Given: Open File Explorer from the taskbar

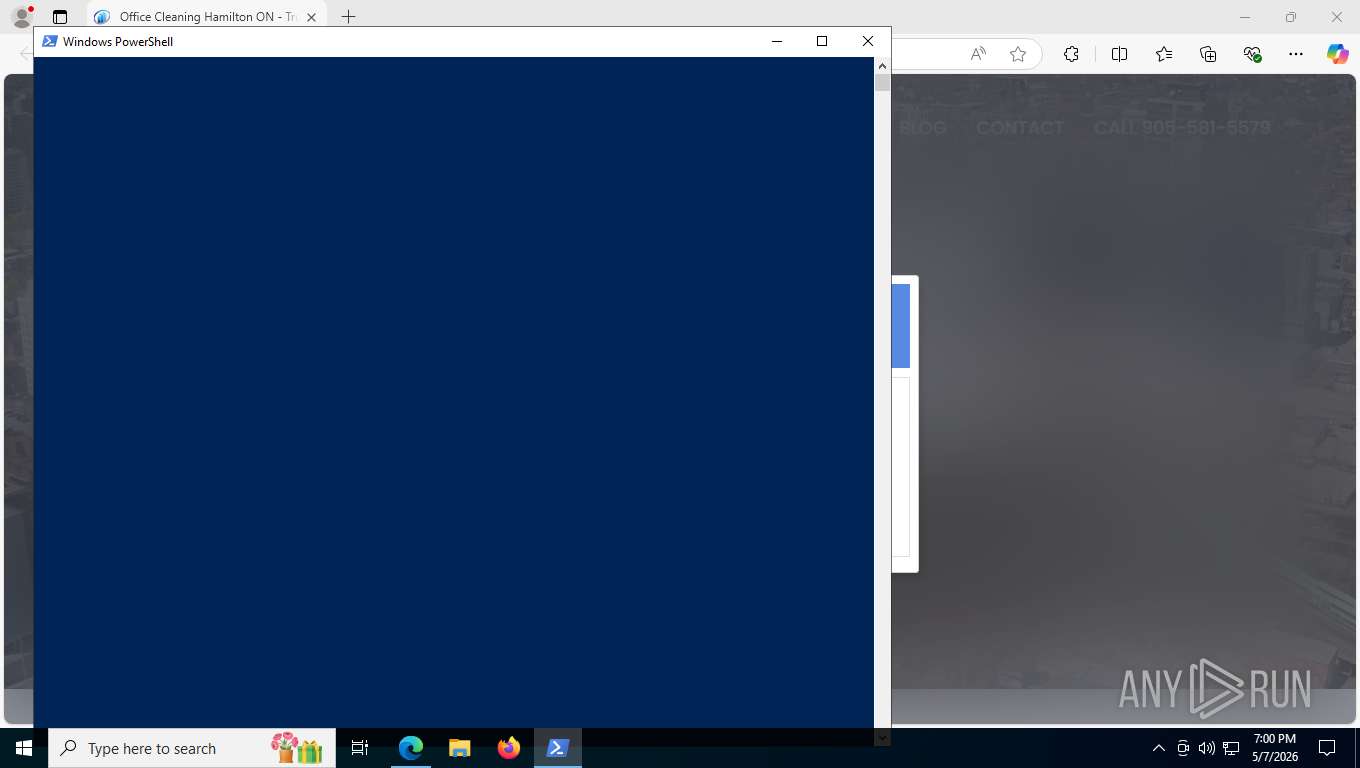Looking at the screenshot, I should click(459, 748).
